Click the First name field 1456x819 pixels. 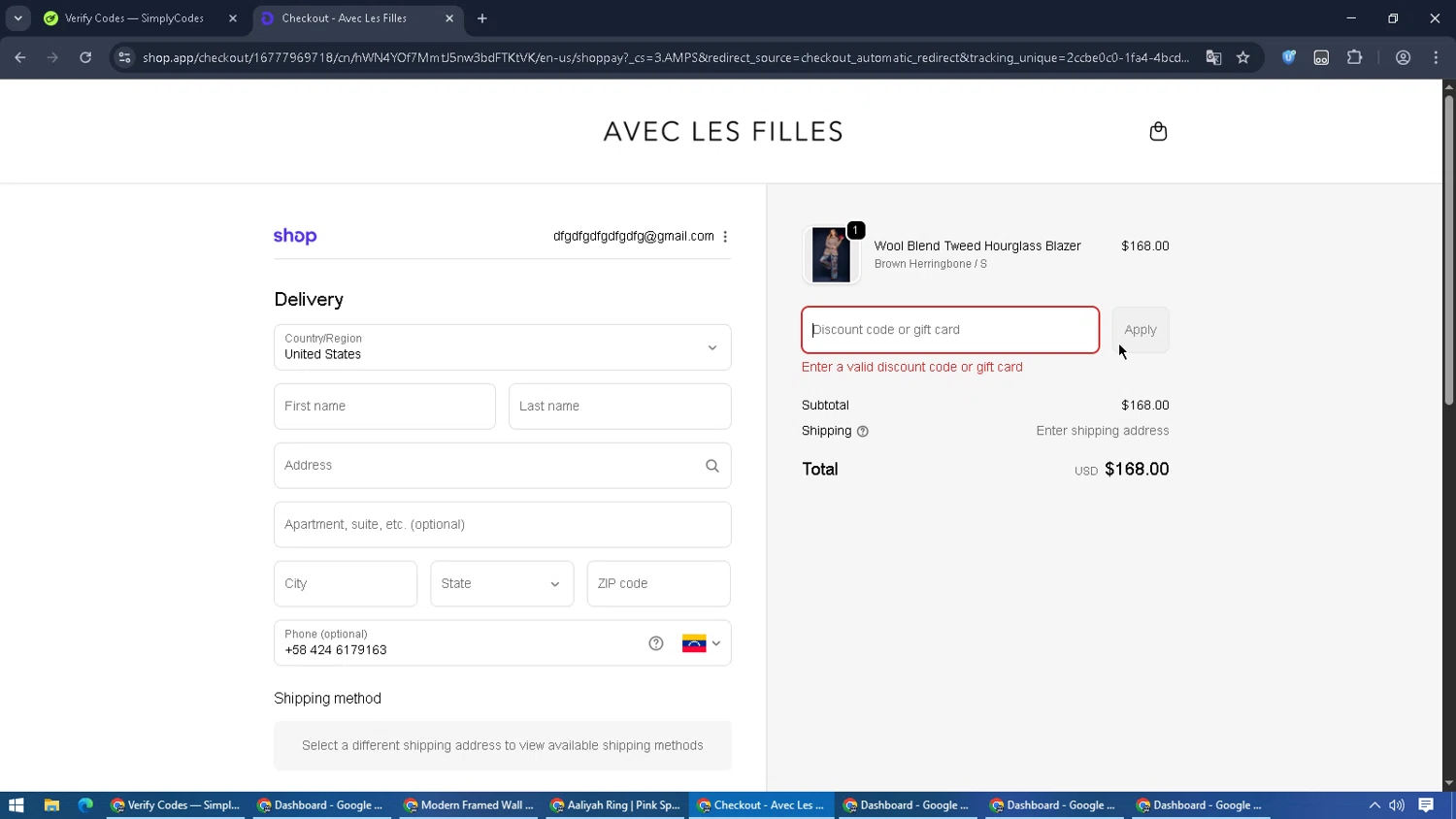[384, 407]
